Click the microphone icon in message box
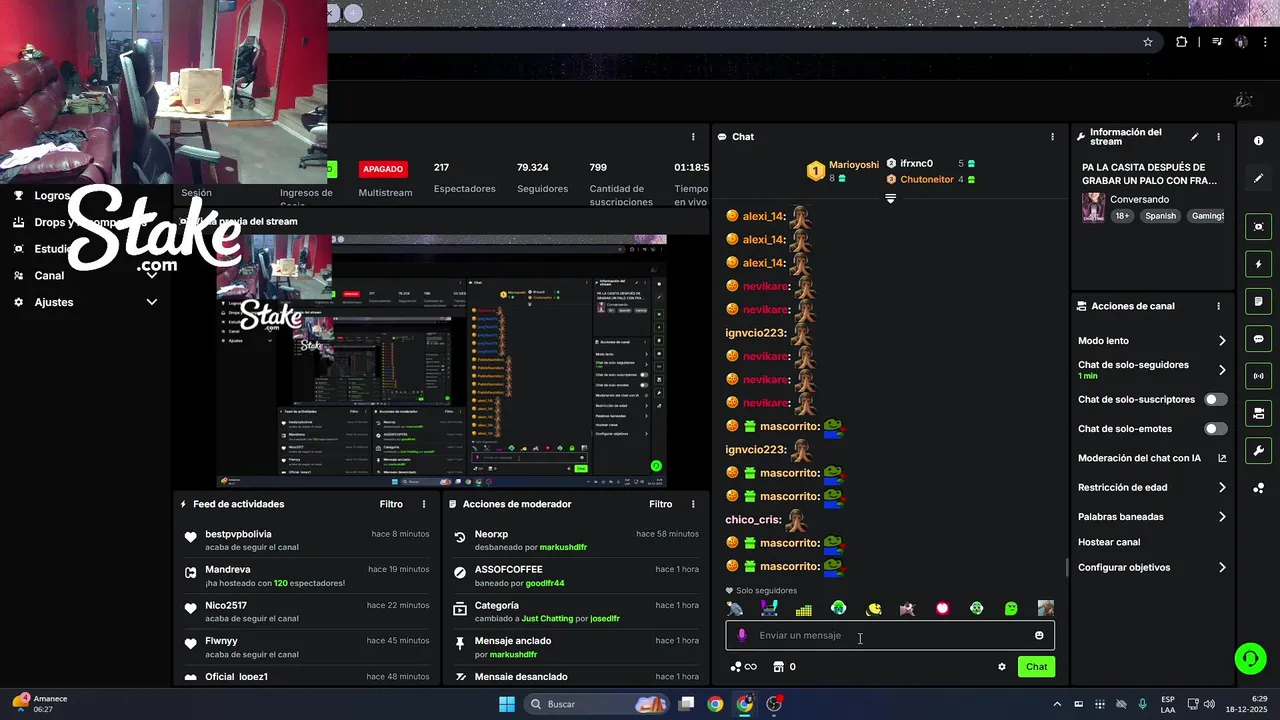 coord(742,635)
